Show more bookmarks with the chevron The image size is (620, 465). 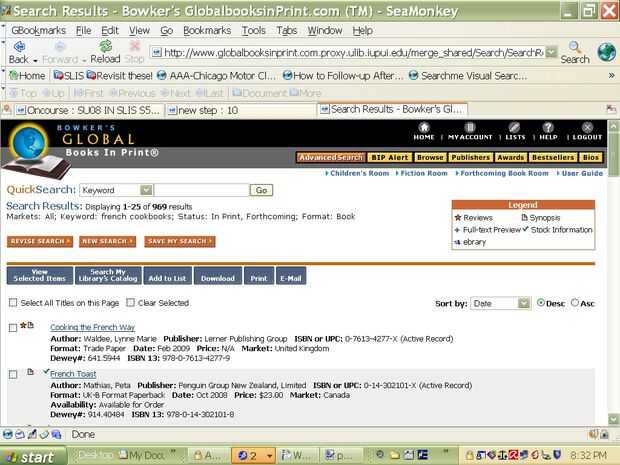(612, 76)
